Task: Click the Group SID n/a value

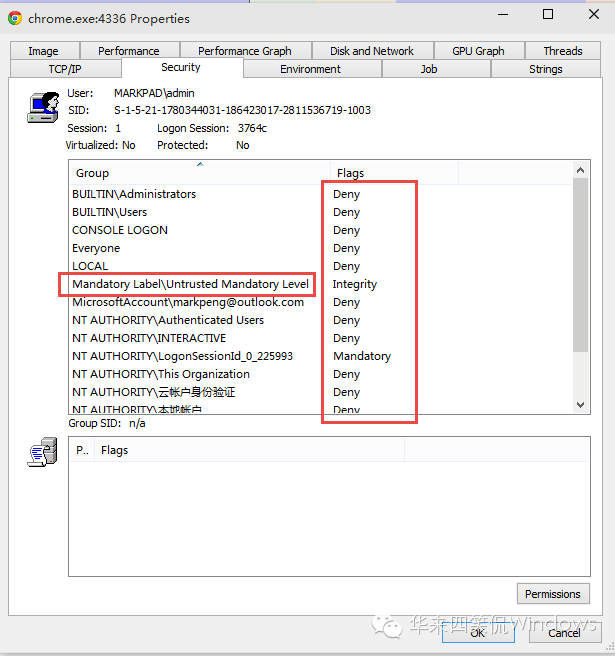Action: 137,423
